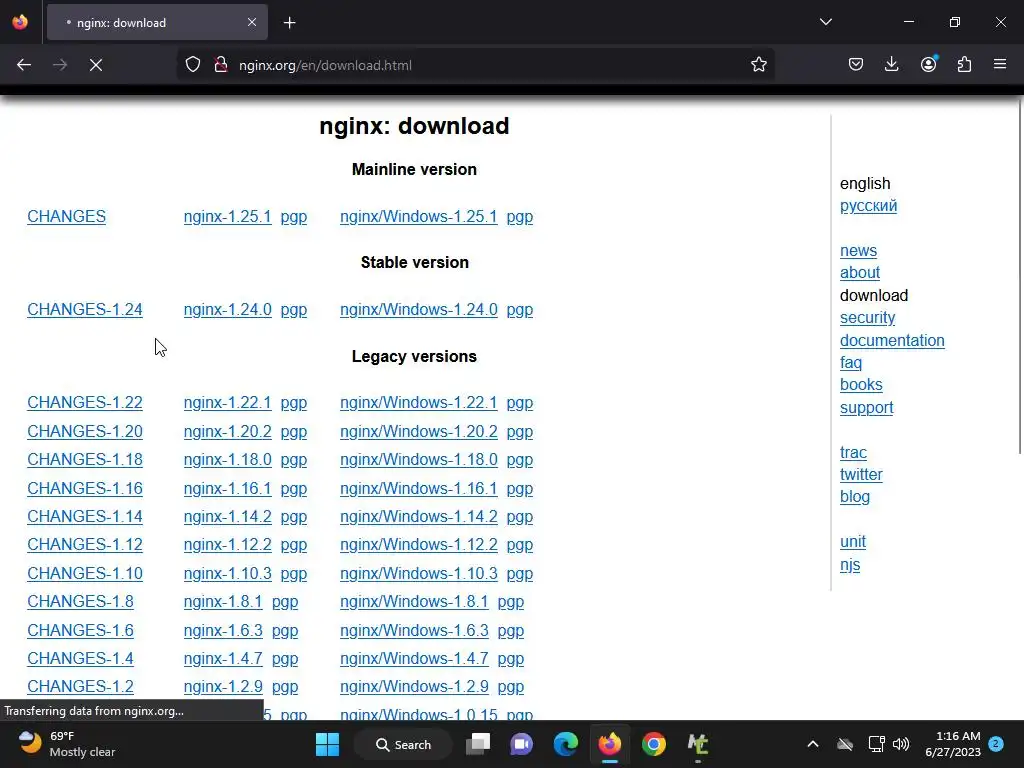This screenshot has width=1024, height=768.
Task: Open the mainline CHANGES link
Action: pos(67,216)
